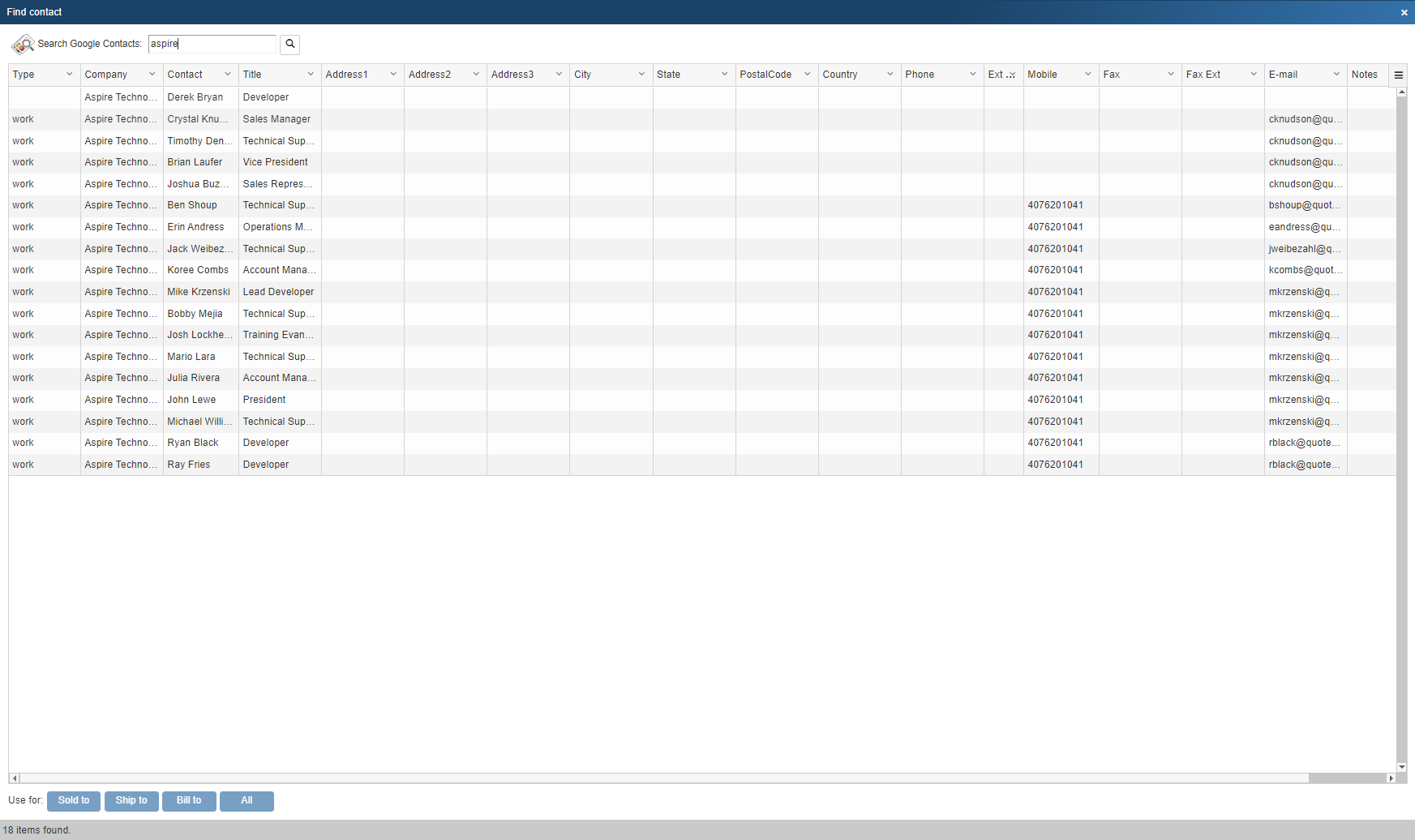Viewport: 1415px width, 840px height.
Task: Open the E-mail column dropdown
Action: [x=1336, y=75]
